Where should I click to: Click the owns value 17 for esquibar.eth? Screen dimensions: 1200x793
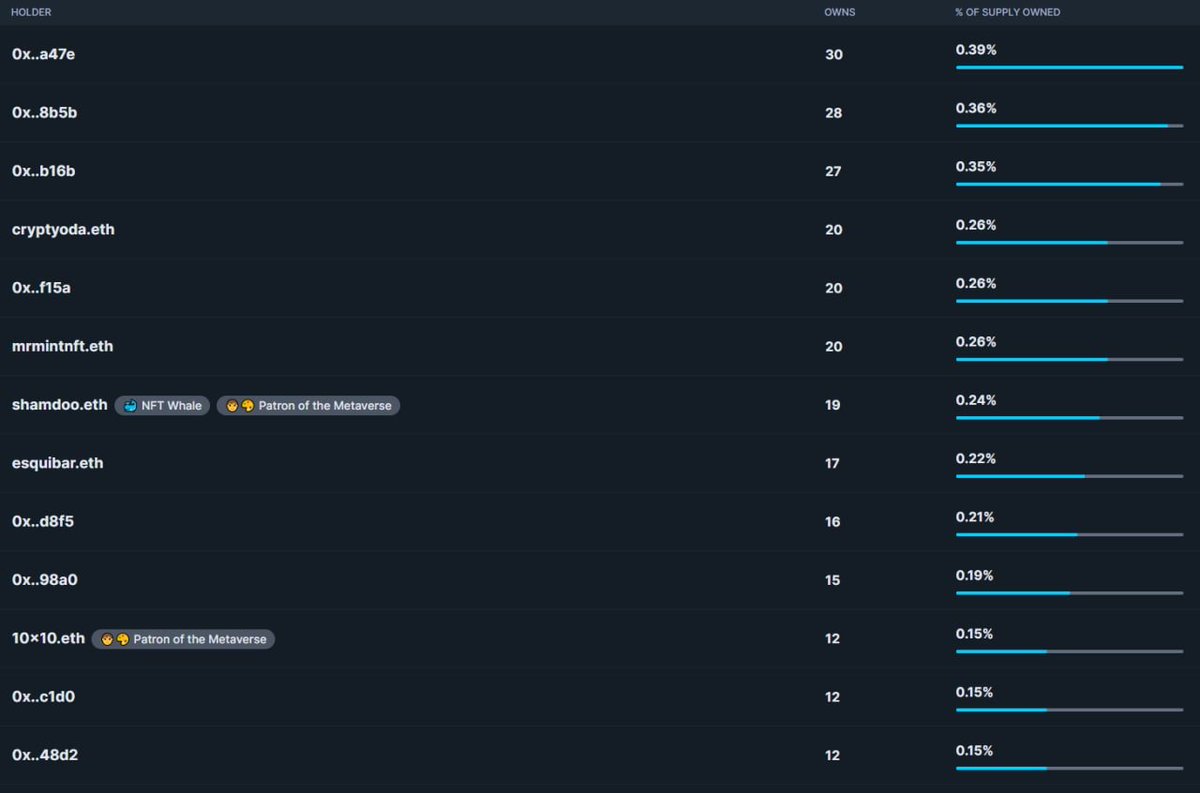pos(832,464)
